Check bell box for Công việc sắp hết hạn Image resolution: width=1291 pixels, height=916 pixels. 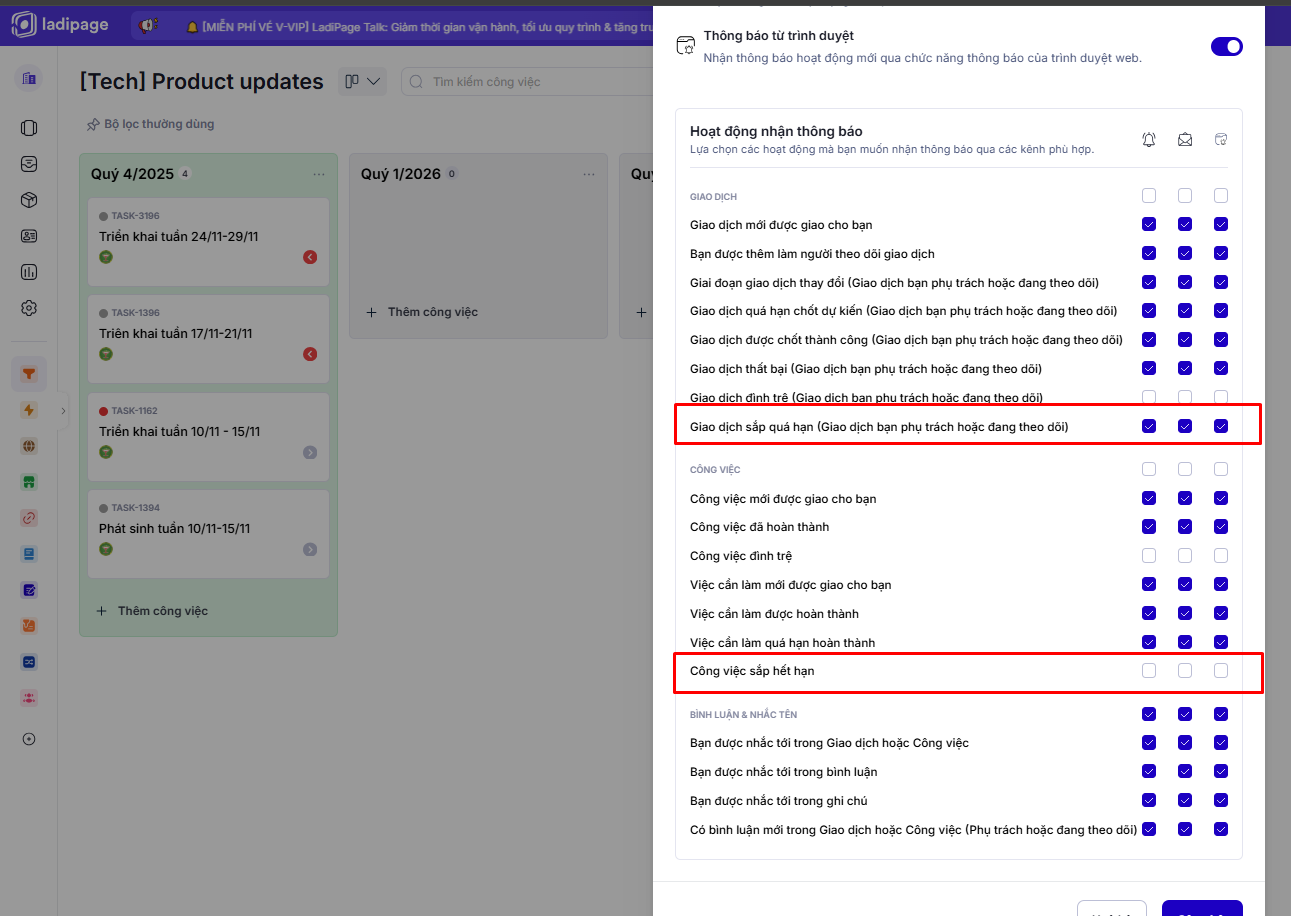click(1149, 671)
